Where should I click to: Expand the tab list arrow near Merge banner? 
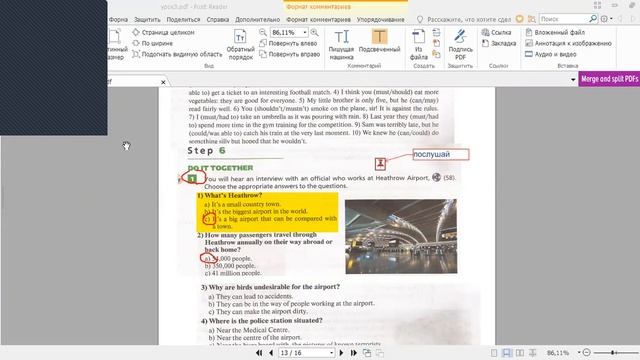[573, 80]
